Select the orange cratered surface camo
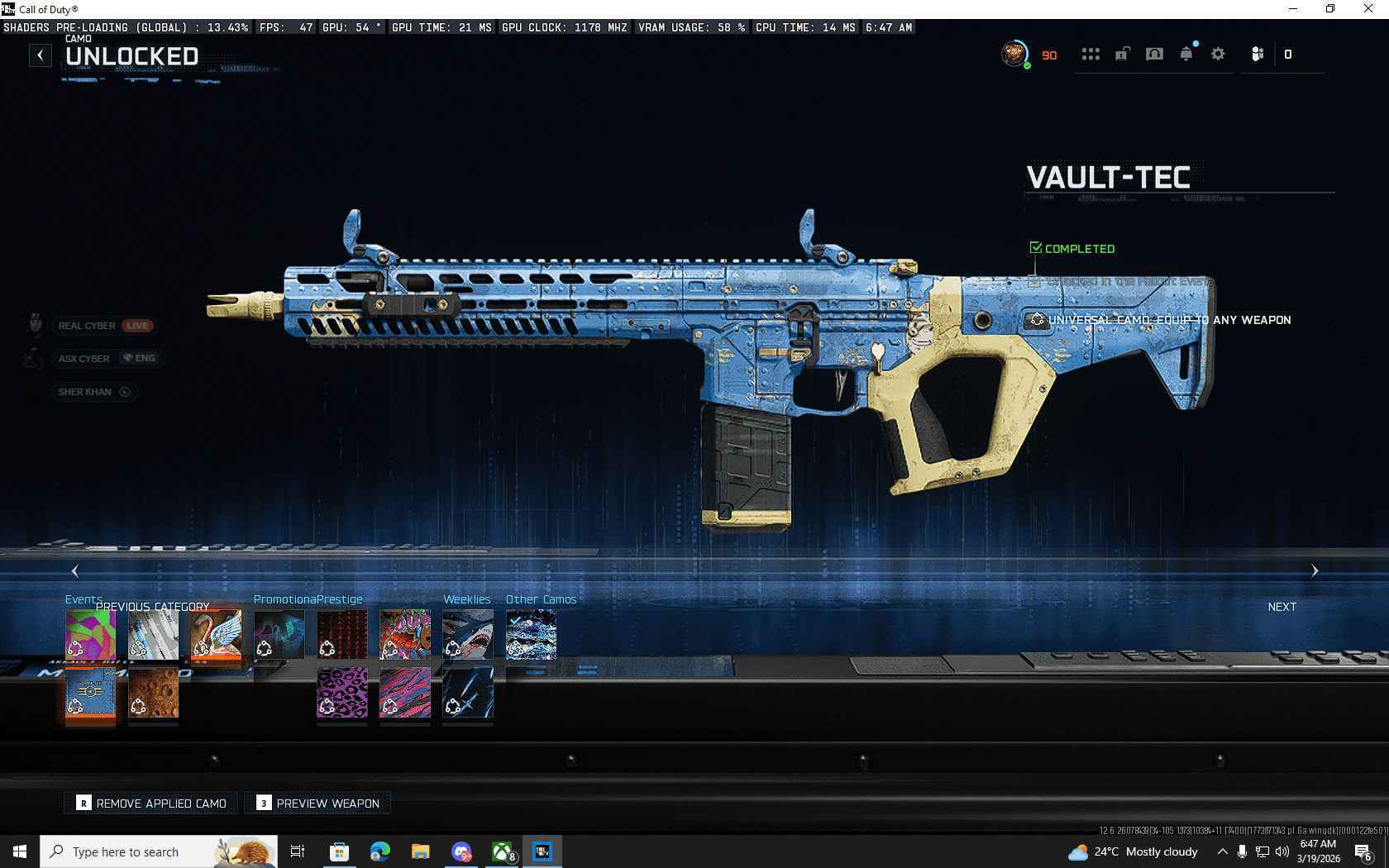This screenshot has width=1389, height=868. [x=154, y=692]
